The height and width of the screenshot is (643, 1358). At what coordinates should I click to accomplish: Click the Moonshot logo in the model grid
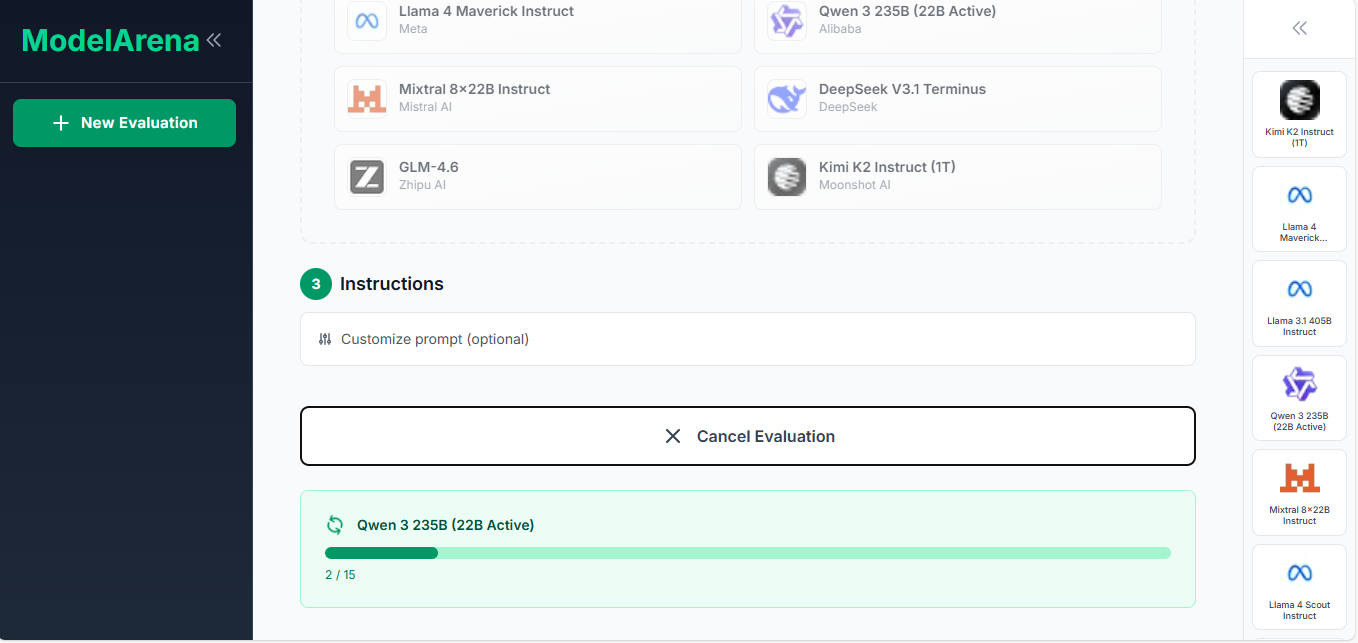pyautogui.click(x=787, y=177)
